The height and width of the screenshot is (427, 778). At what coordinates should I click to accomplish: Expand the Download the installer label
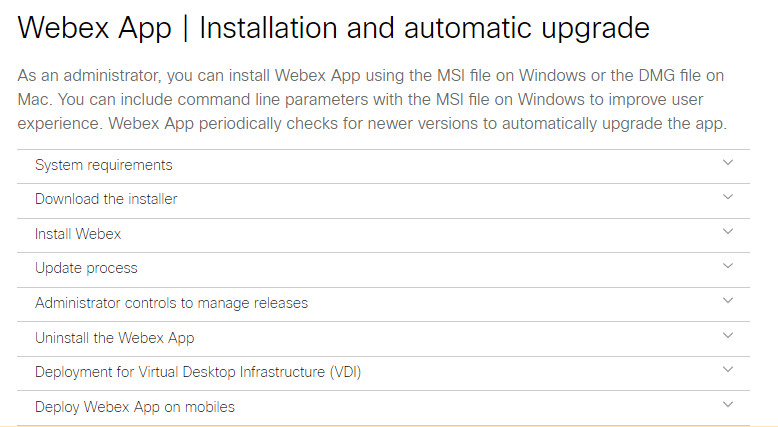click(x=106, y=199)
